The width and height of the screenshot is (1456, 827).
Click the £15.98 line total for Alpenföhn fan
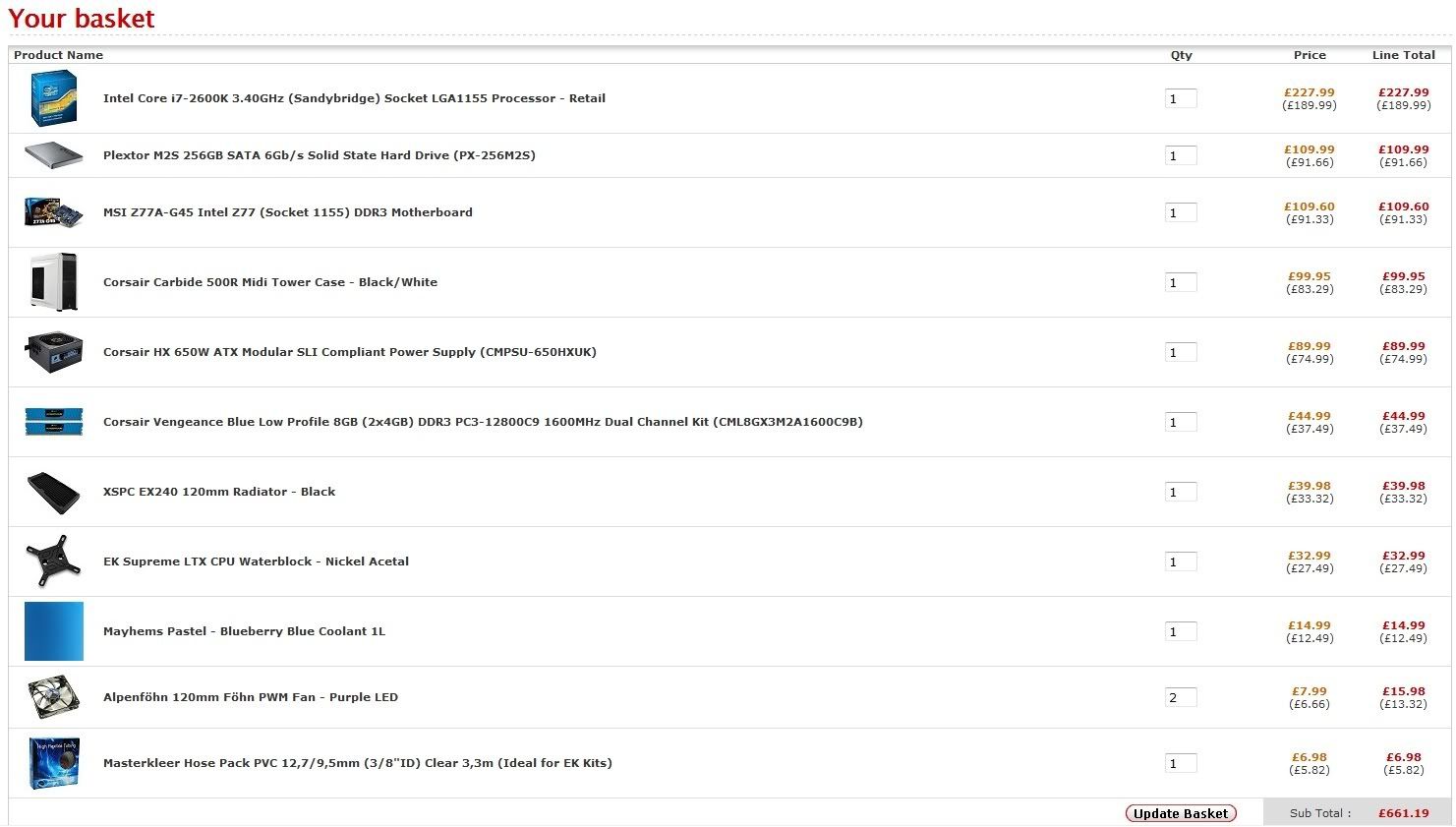[x=1404, y=691]
